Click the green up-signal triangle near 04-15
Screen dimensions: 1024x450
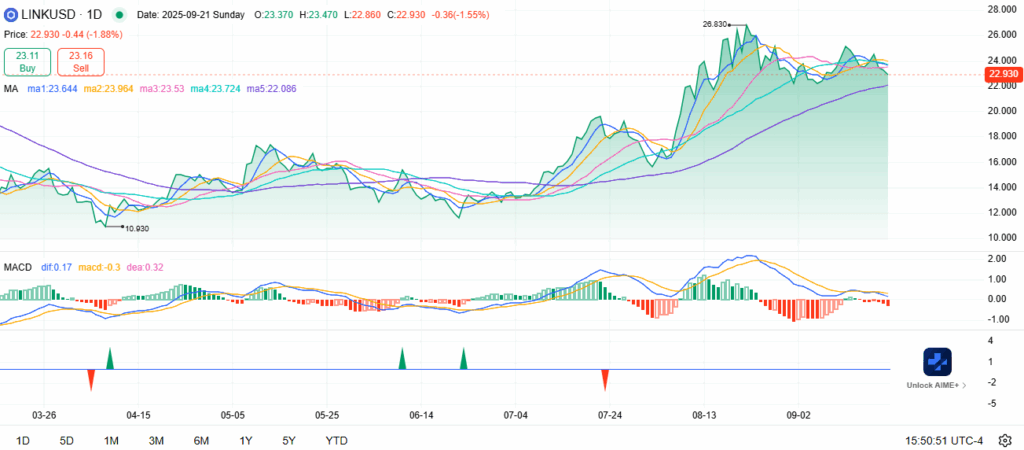(x=110, y=358)
